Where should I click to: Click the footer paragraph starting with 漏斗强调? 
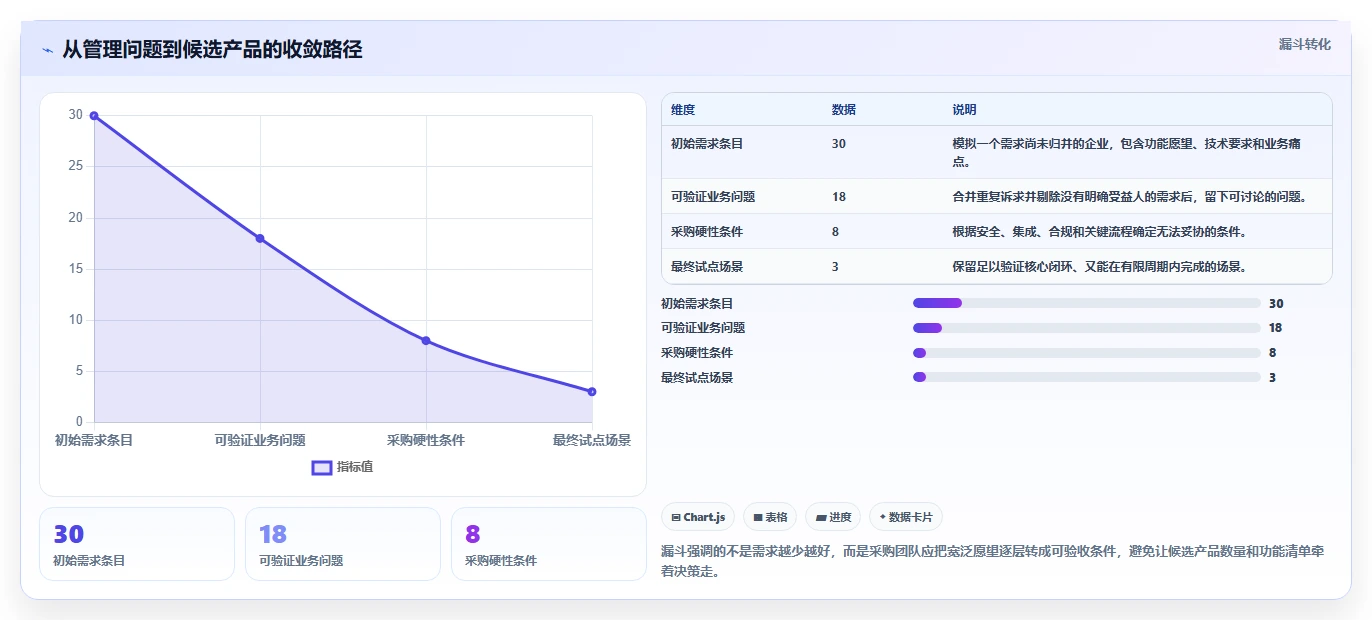point(993,561)
